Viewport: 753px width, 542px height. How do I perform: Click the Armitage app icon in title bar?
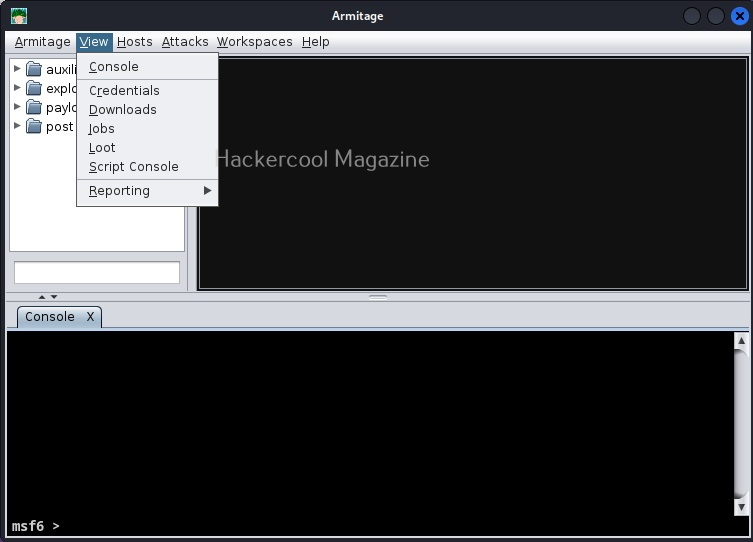click(19, 16)
